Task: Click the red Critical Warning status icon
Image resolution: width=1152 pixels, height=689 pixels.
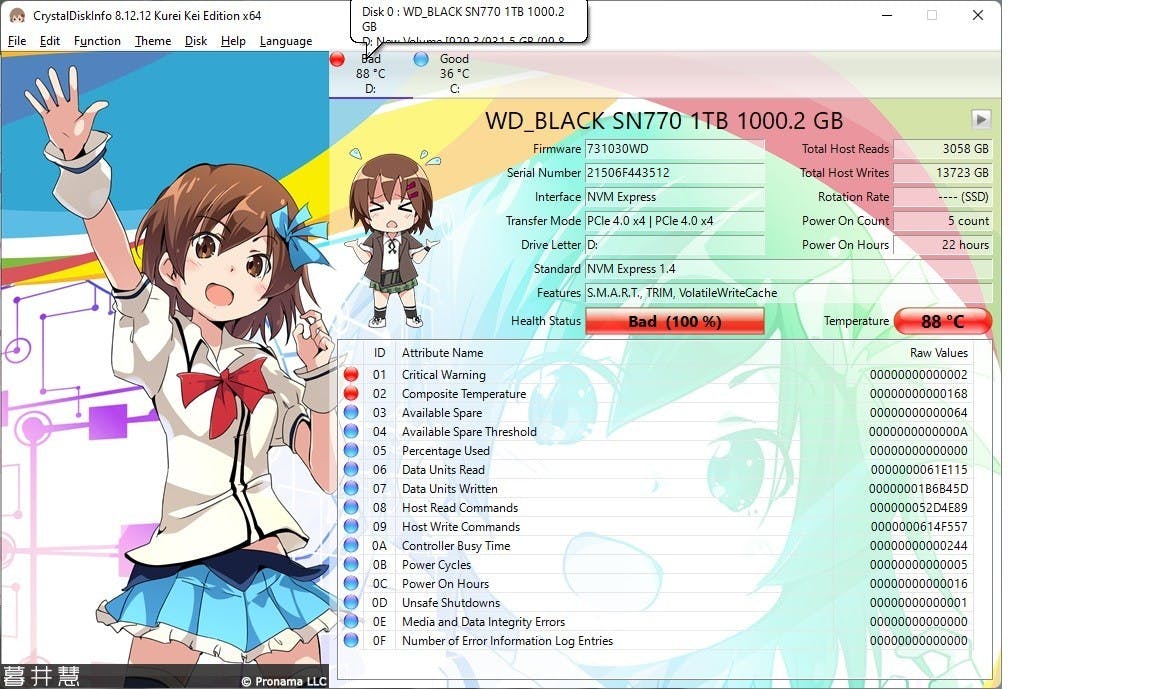Action: tap(351, 375)
